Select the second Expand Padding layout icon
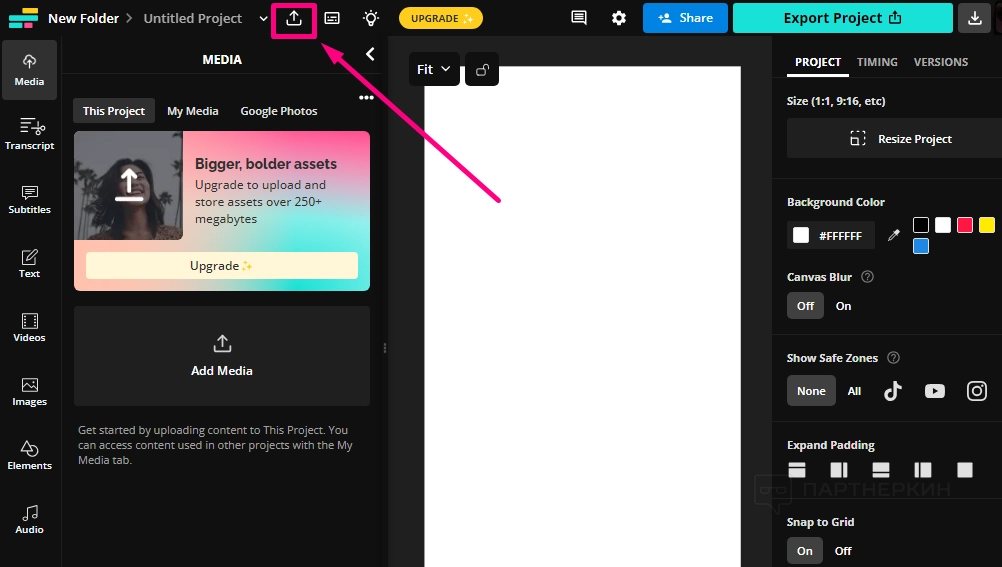The image size is (1002, 567). pos(839,470)
